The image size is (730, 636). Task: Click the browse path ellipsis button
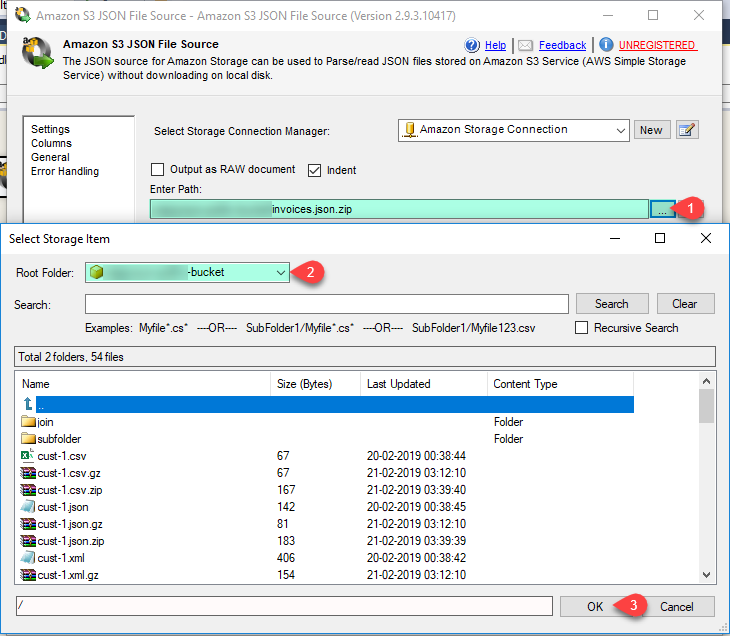click(x=662, y=210)
